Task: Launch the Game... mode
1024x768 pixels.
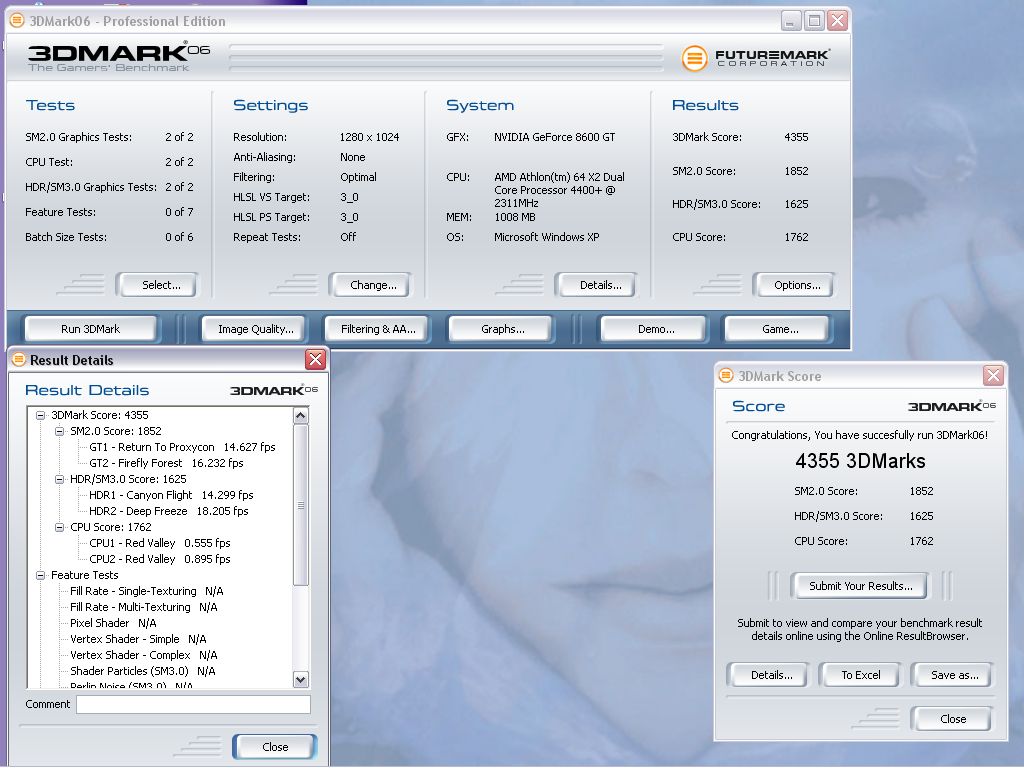Action: 778,329
